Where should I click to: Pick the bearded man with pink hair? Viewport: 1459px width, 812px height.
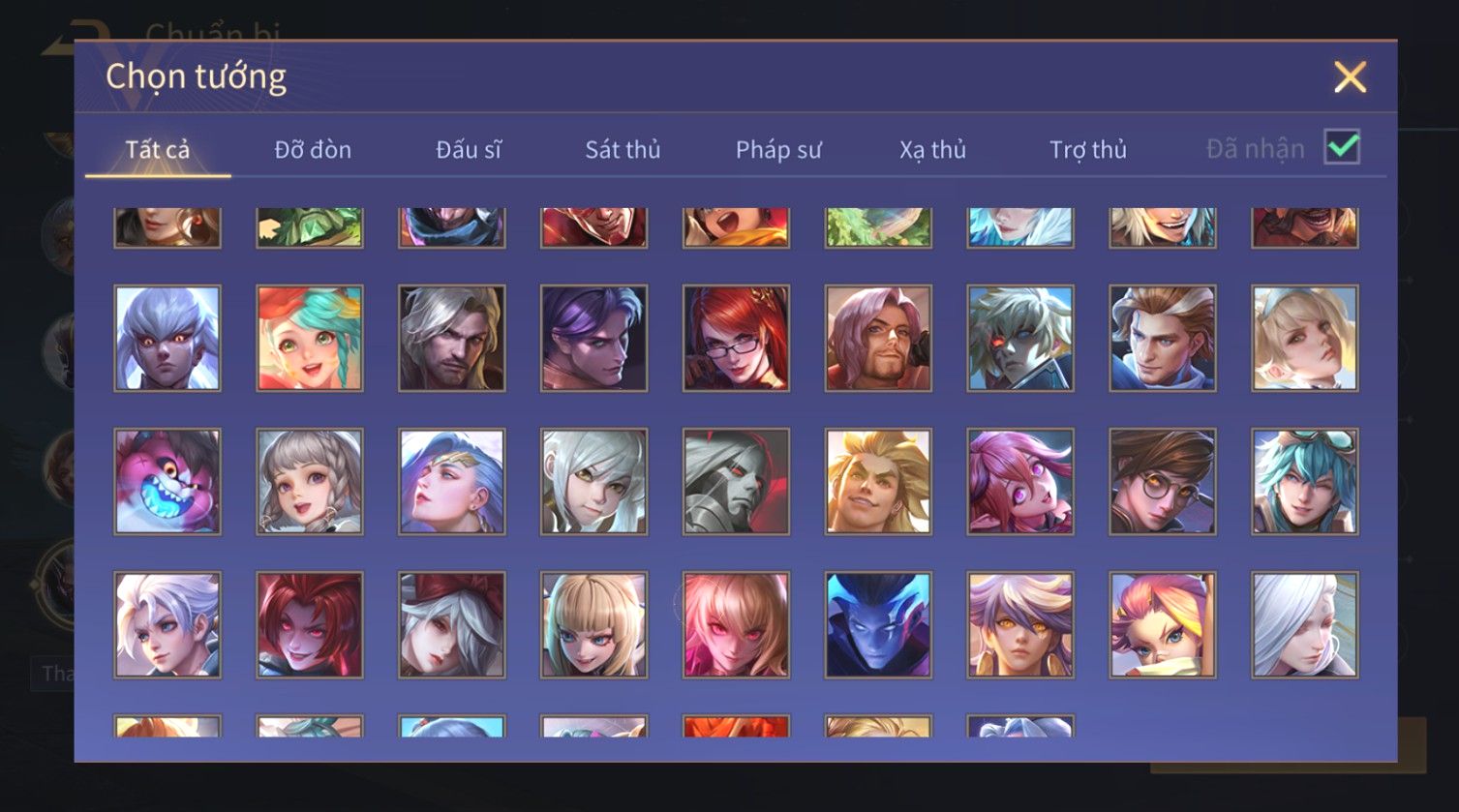click(878, 339)
